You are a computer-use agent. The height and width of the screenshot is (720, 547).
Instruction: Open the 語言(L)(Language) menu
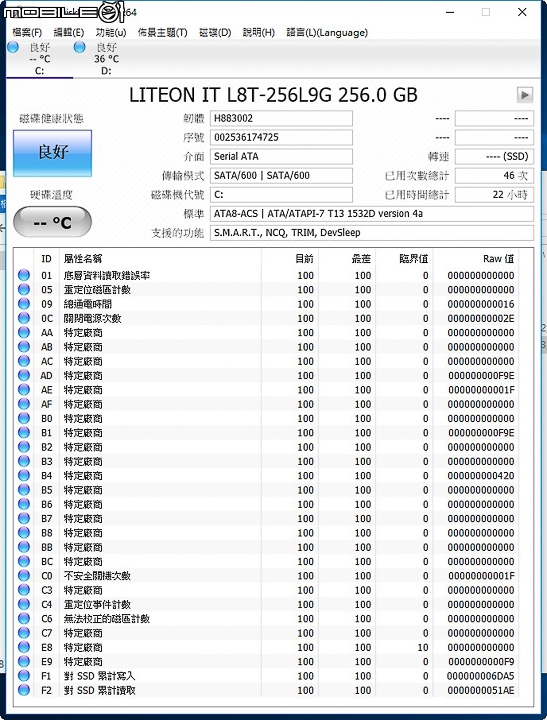coord(327,33)
